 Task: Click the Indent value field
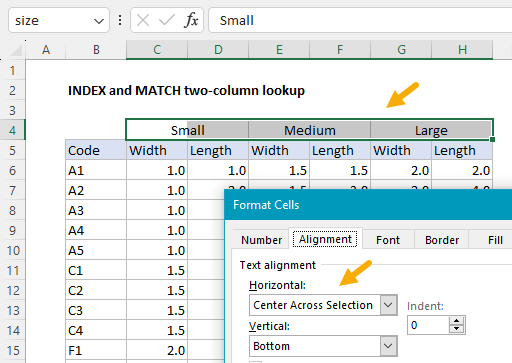click(x=429, y=325)
